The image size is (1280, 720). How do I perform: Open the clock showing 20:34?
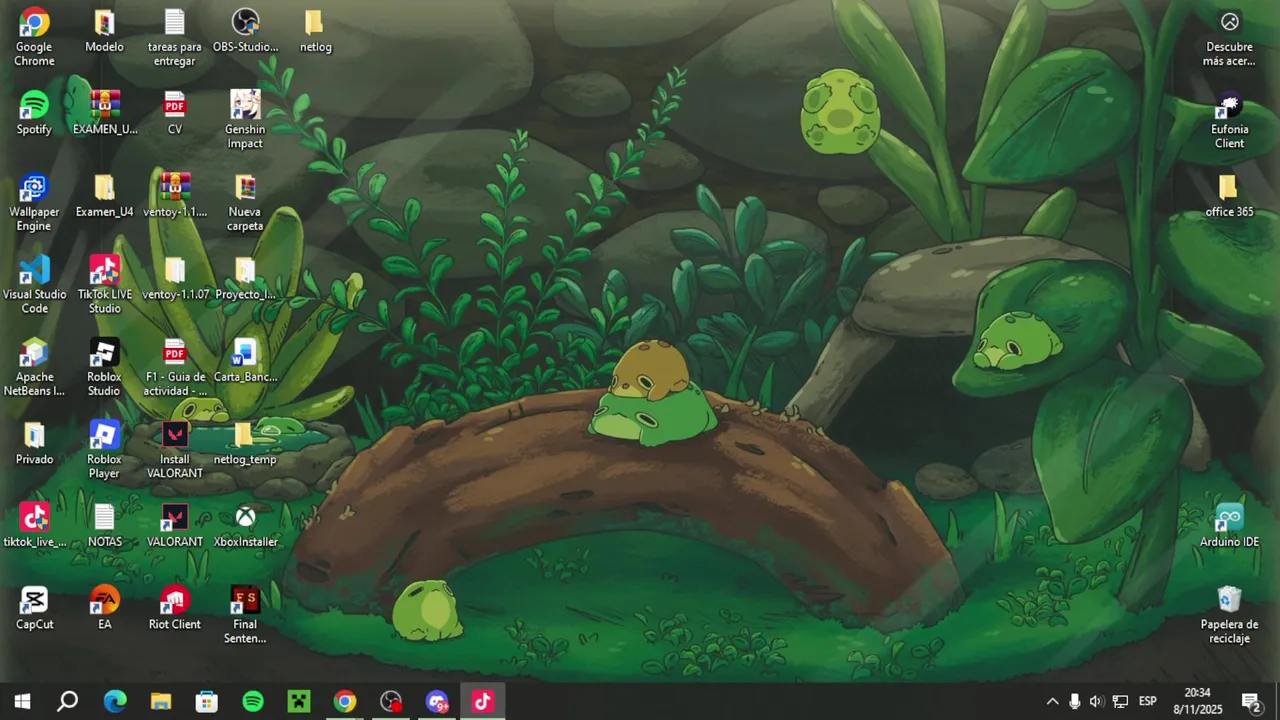point(1197,701)
